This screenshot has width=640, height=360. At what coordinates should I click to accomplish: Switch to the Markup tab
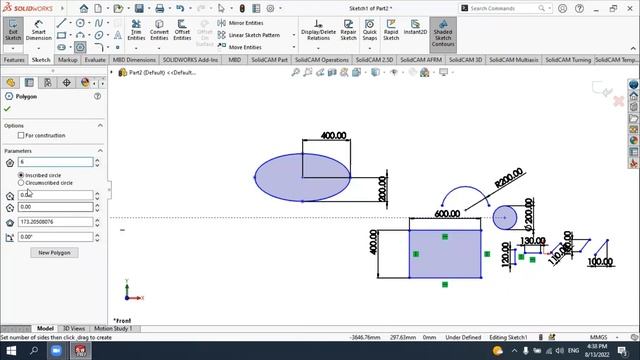point(67,60)
